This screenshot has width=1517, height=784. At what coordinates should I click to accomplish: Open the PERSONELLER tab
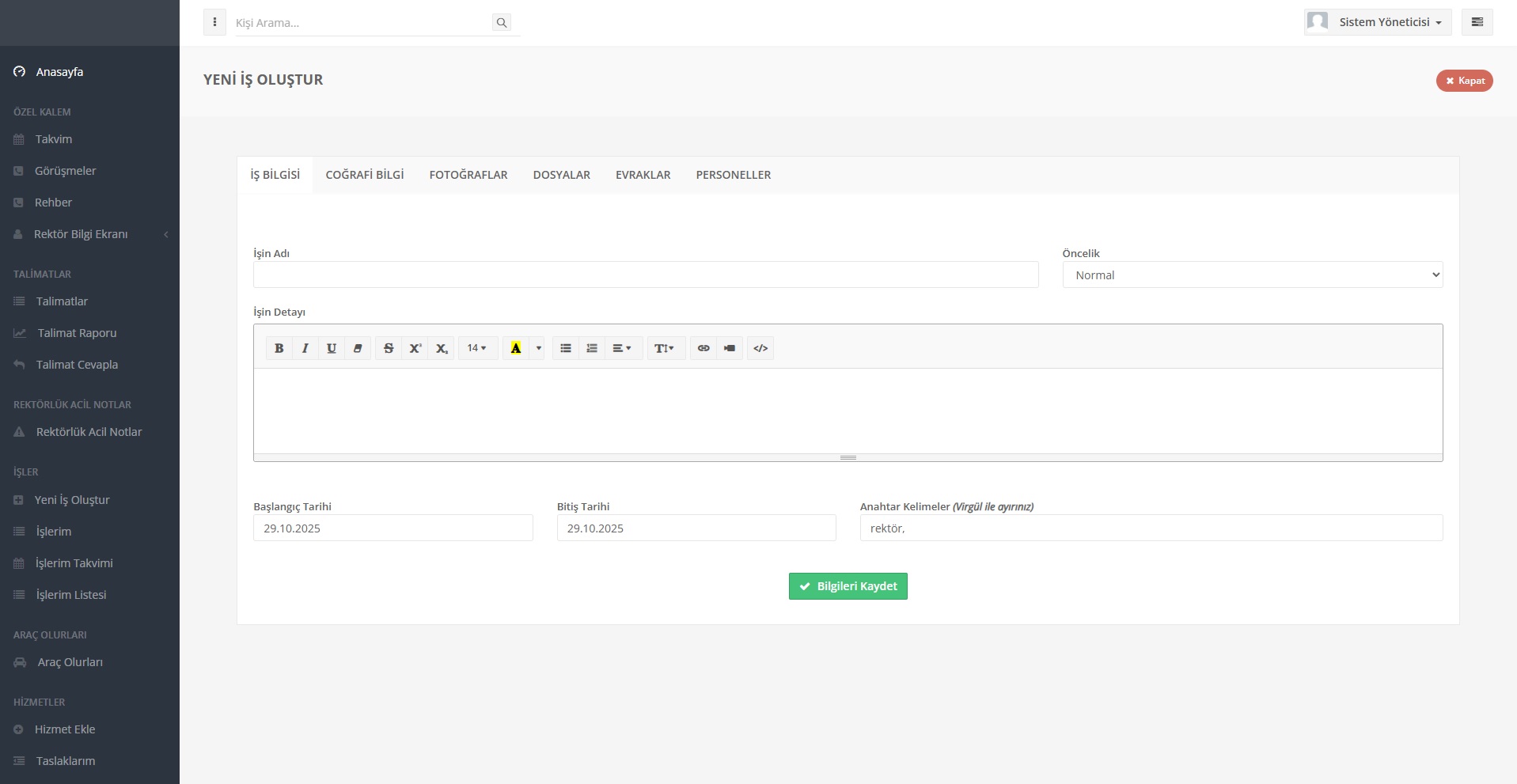click(733, 175)
